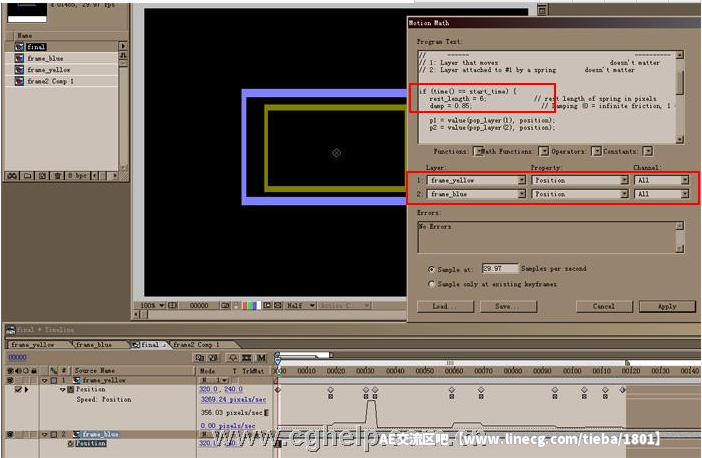Image resolution: width=702 pixels, height=458 pixels.
Task: Click the Save button in Motion Math
Action: pyautogui.click(x=508, y=306)
